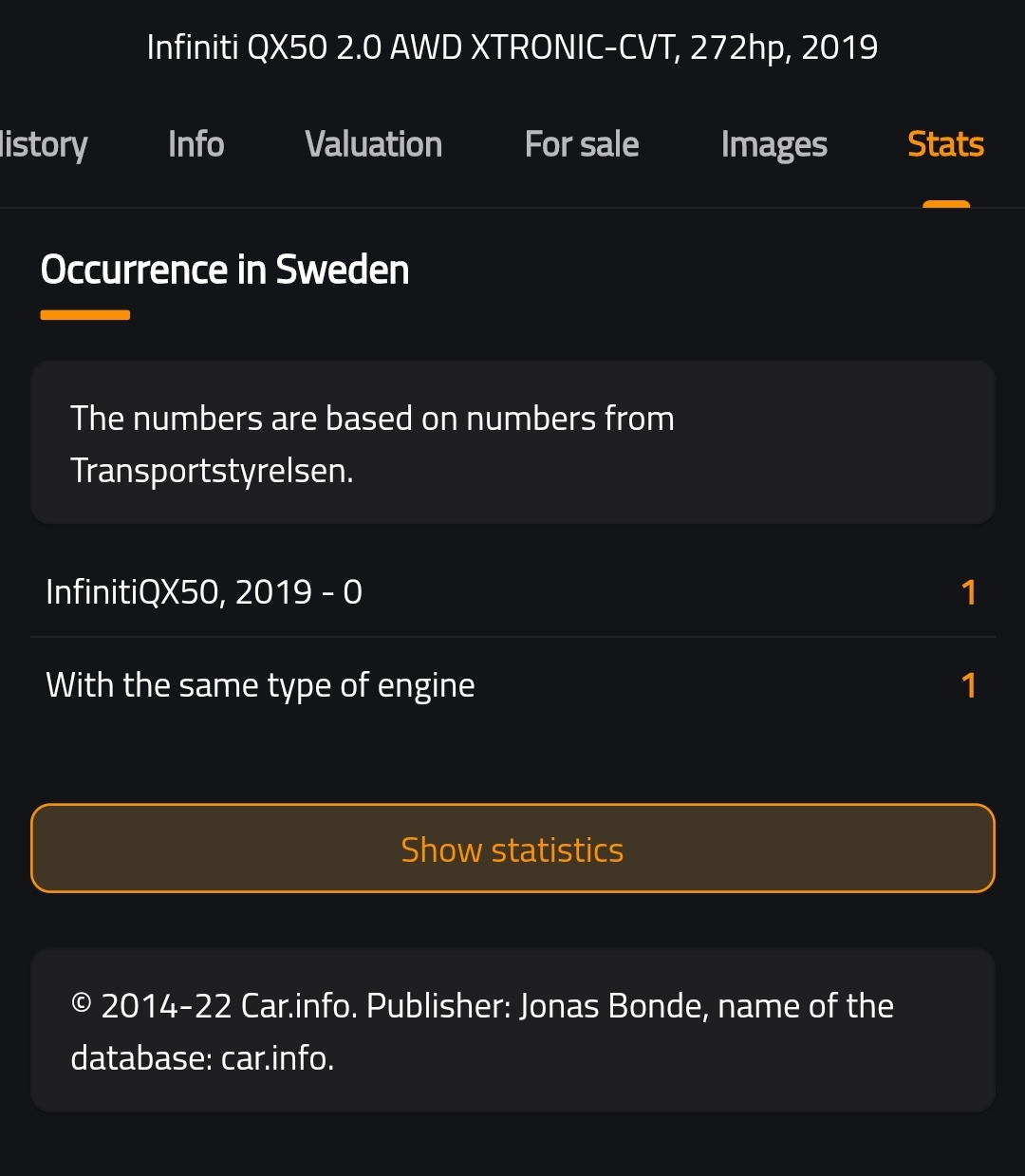The height and width of the screenshot is (1176, 1025).
Task: Click the page title Infiniti QX50 2.0 AWD
Action: click(512, 47)
